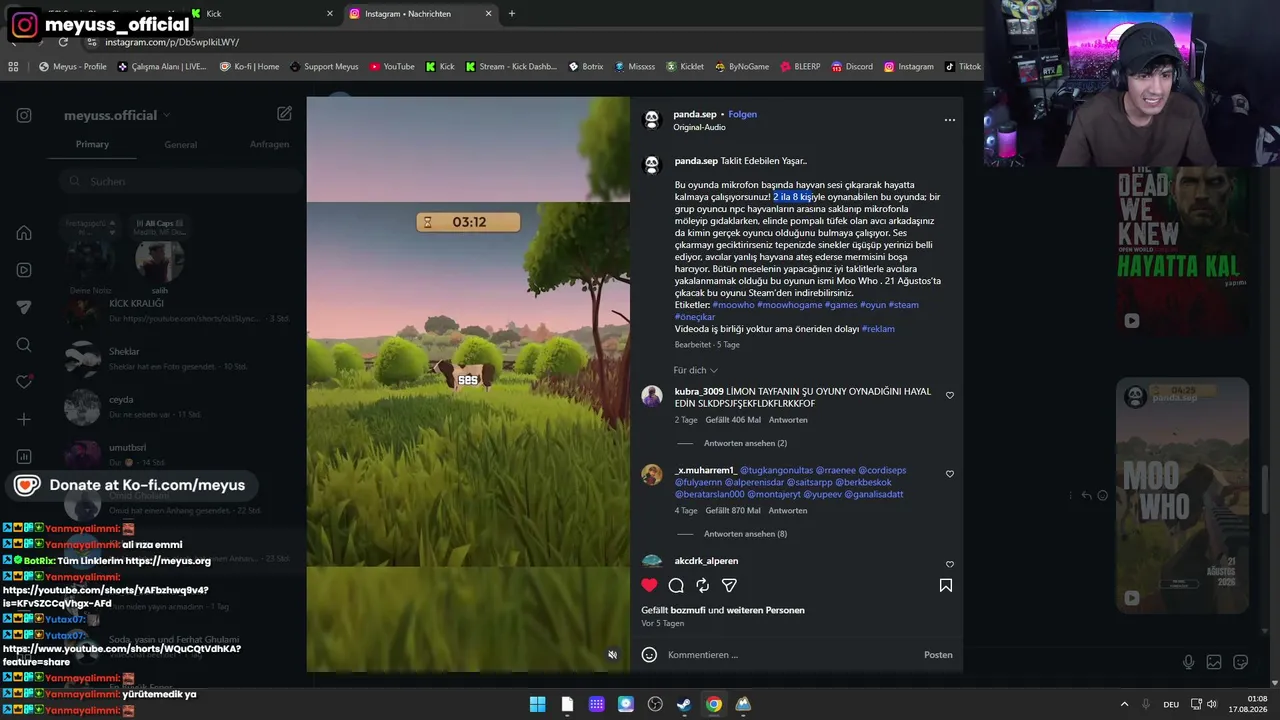
Task: Switch to the General inbox tab
Action: click(x=180, y=145)
